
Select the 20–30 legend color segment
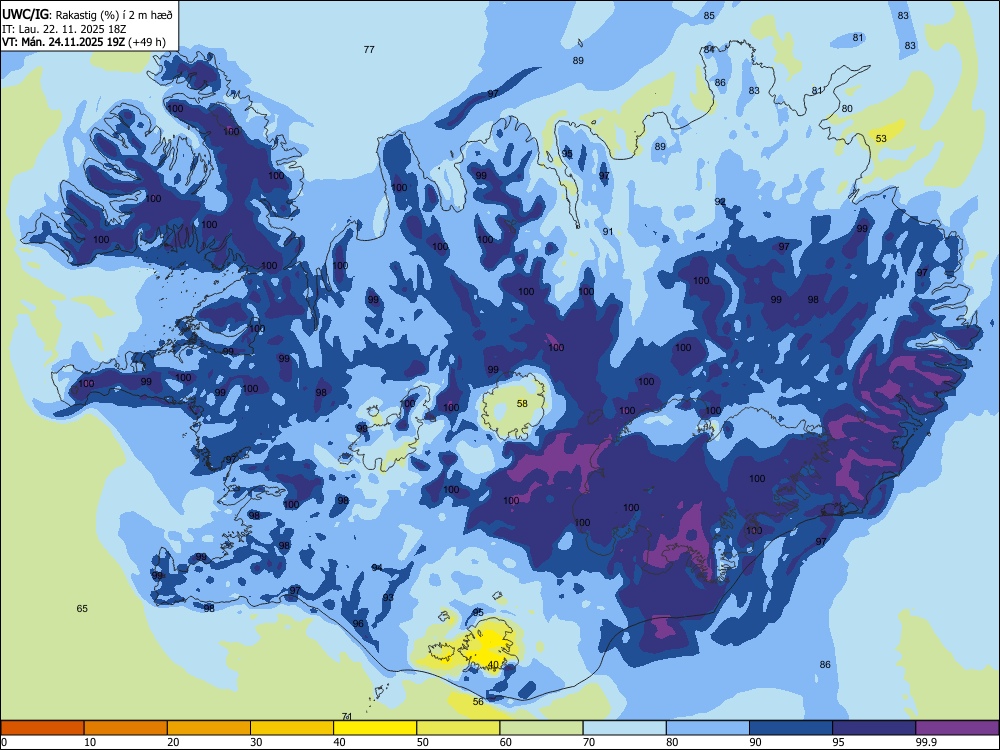pyautogui.click(x=209, y=728)
